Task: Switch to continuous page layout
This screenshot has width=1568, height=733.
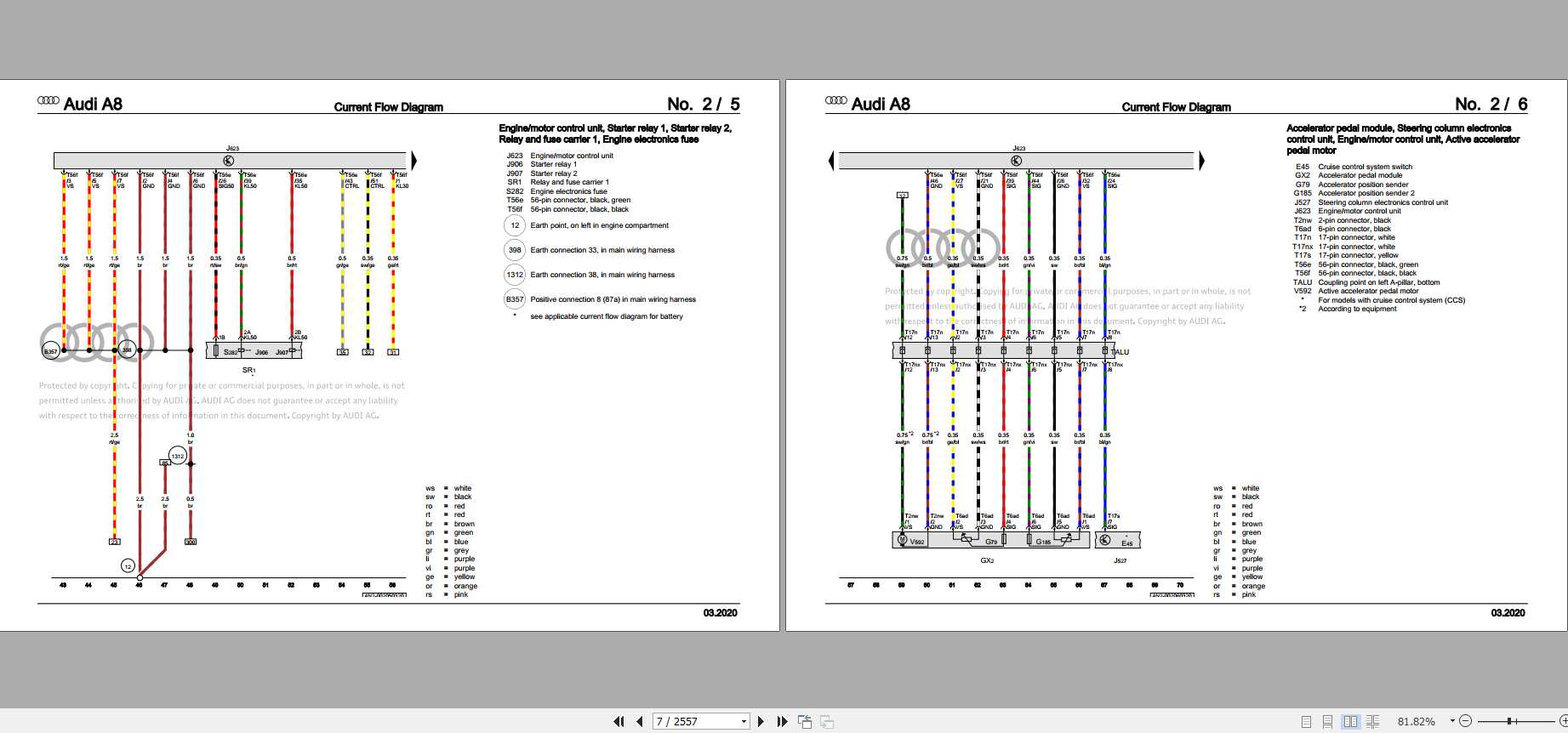Action: (1327, 722)
